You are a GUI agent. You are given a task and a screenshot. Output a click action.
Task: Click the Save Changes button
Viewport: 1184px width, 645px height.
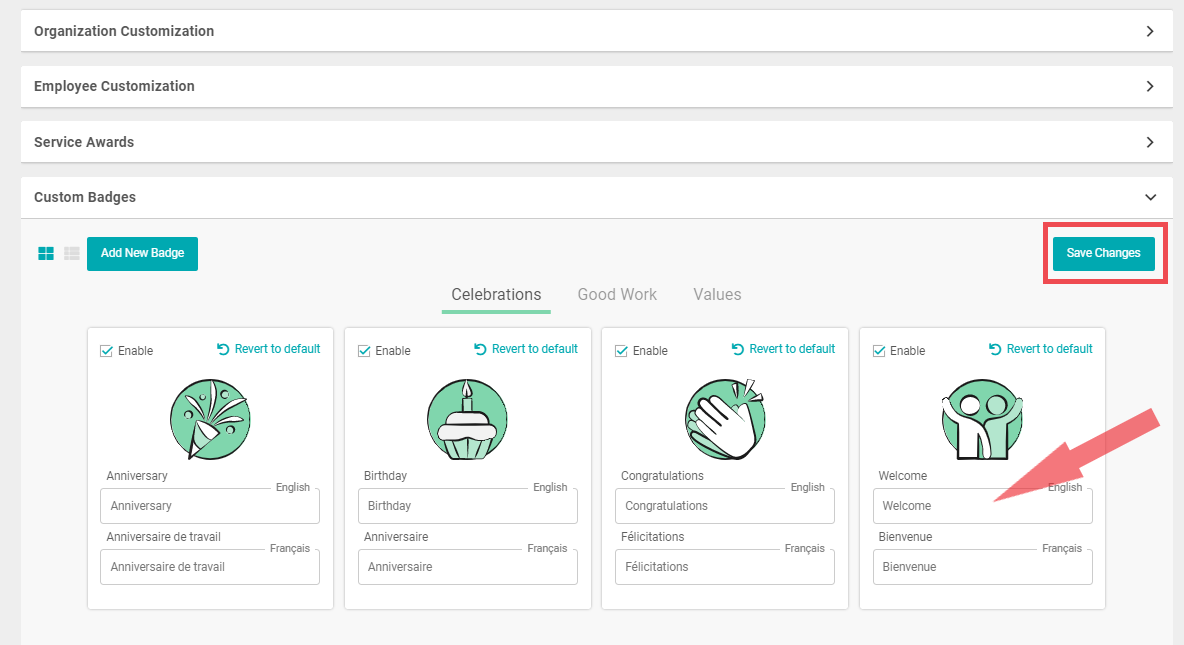[x=1103, y=254]
